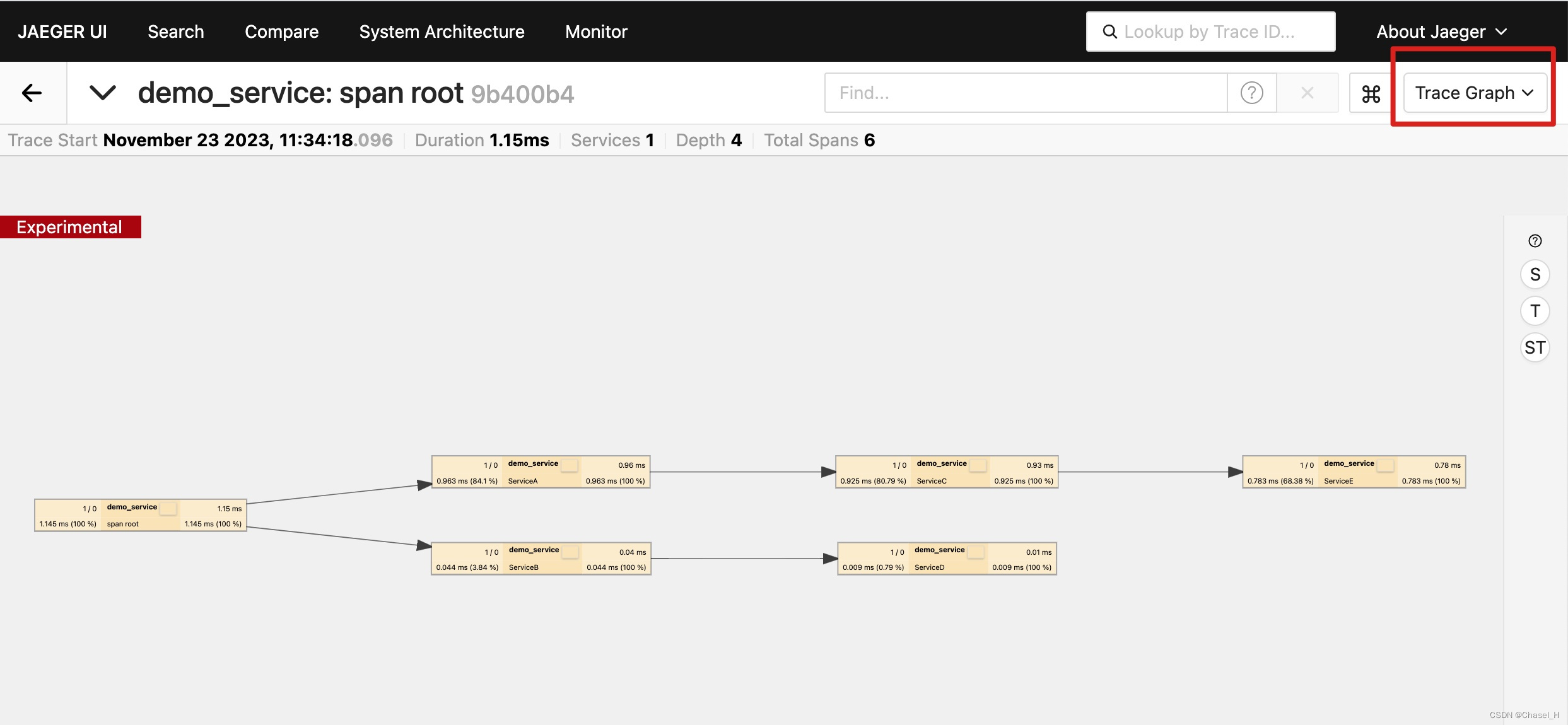Screen dimensions: 1568x725
Task: Select the S service view mode
Action: tap(1535, 275)
